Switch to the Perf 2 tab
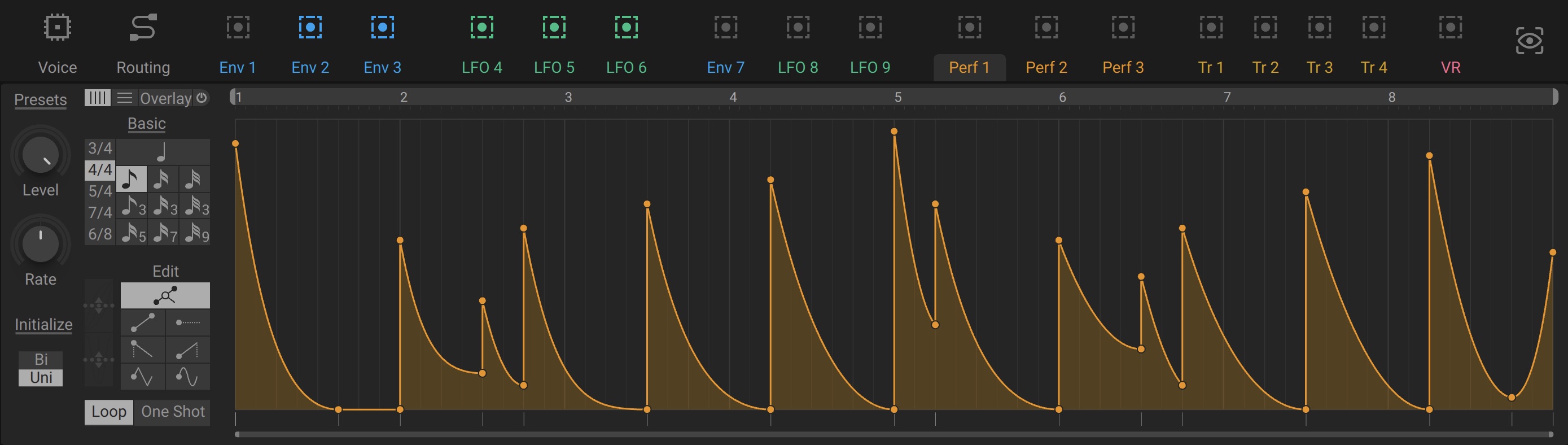Viewport: 1568px width, 445px height. pos(1046,41)
